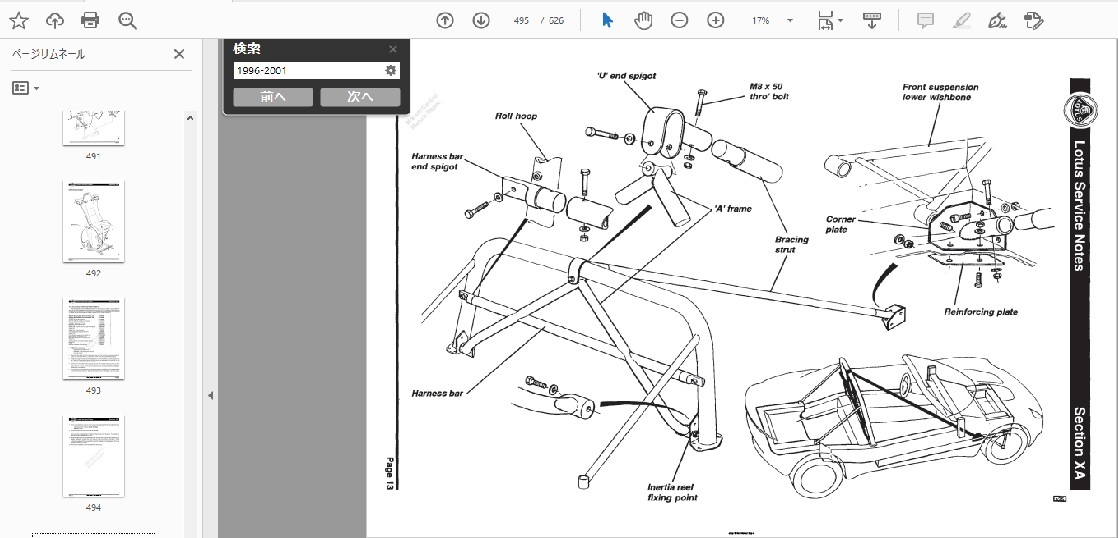Select page 493 thumbnail
The width and height of the screenshot is (1118, 538).
tap(93, 338)
